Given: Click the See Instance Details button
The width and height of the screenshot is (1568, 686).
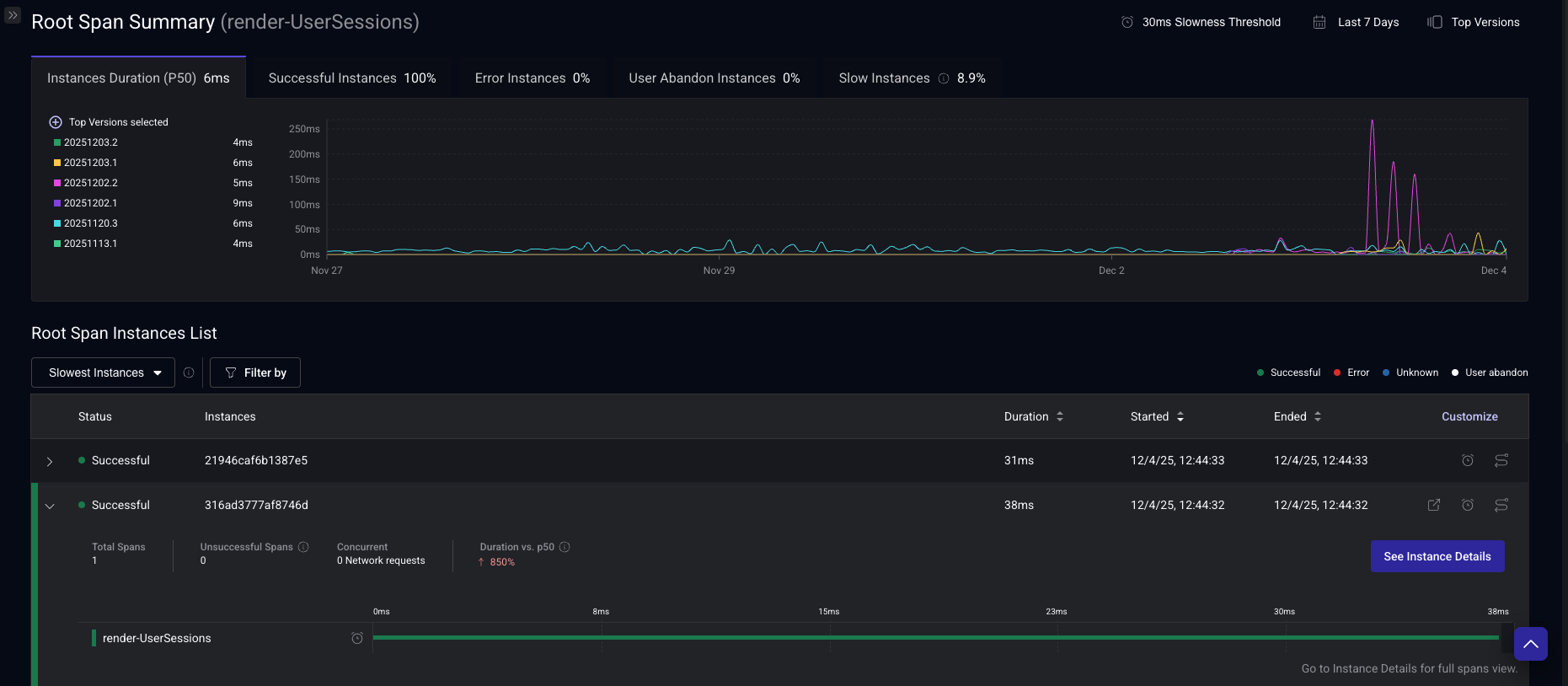Looking at the screenshot, I should [1437, 556].
